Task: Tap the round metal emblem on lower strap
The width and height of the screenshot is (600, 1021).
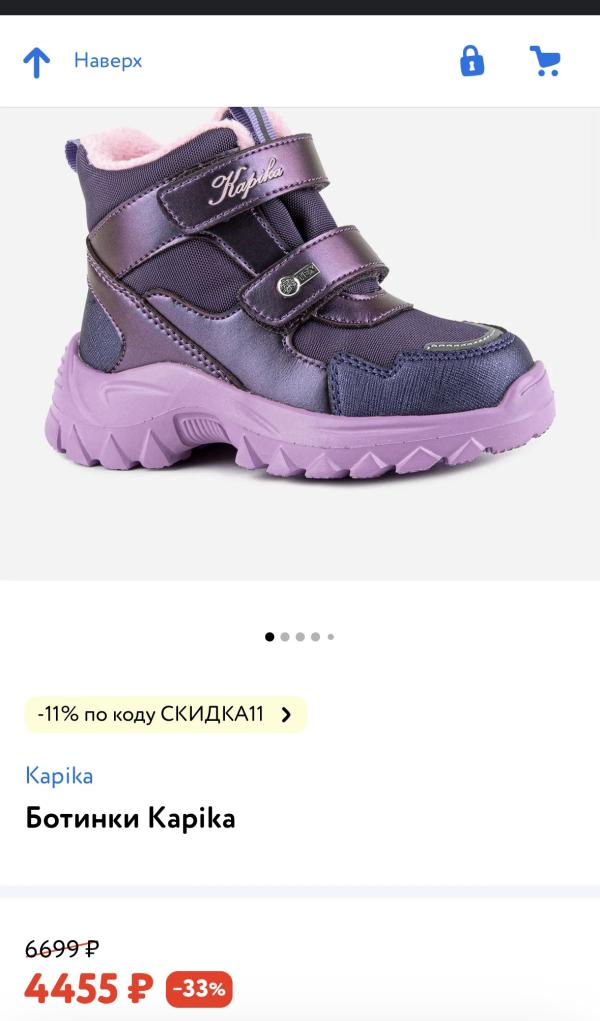Action: click(x=289, y=285)
